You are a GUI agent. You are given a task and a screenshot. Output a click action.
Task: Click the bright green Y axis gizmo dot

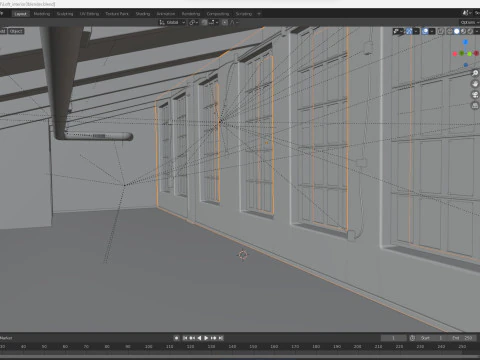(469, 54)
